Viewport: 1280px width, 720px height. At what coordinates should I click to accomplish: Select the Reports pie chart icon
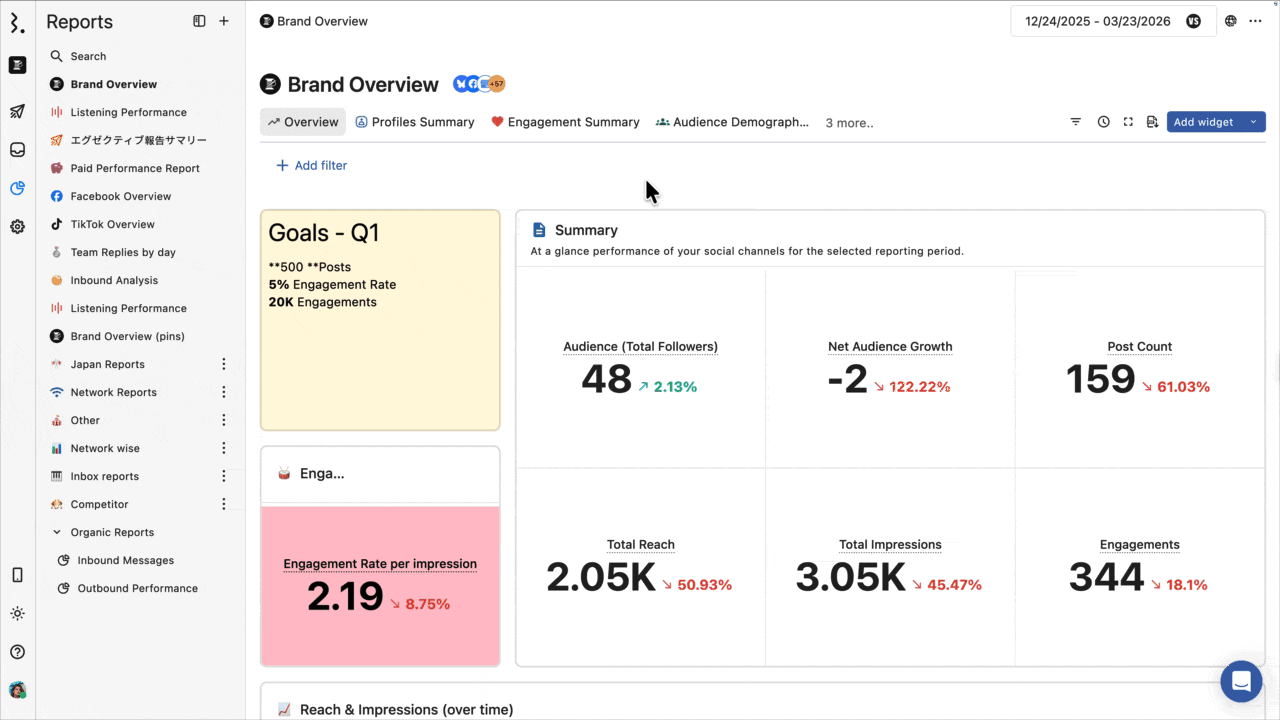click(x=16, y=188)
